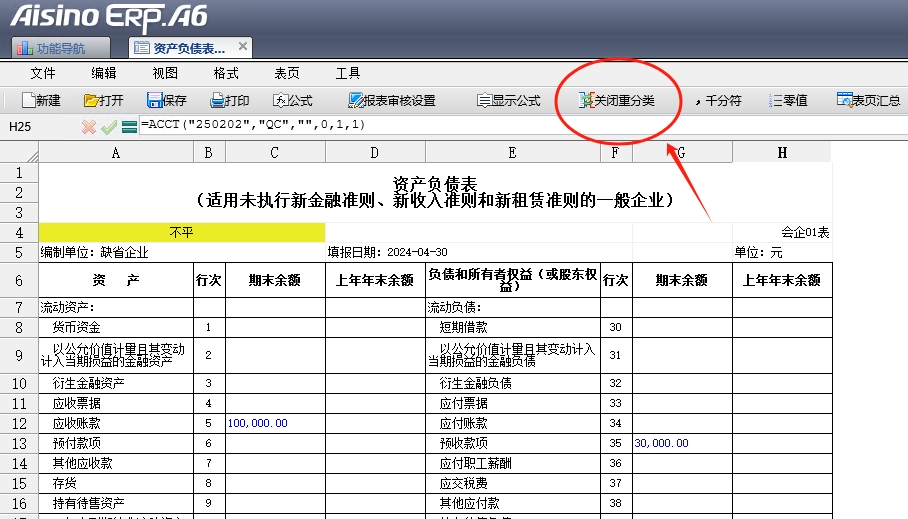
Task: Click the 30,000.00 value cell
Action: (682, 443)
